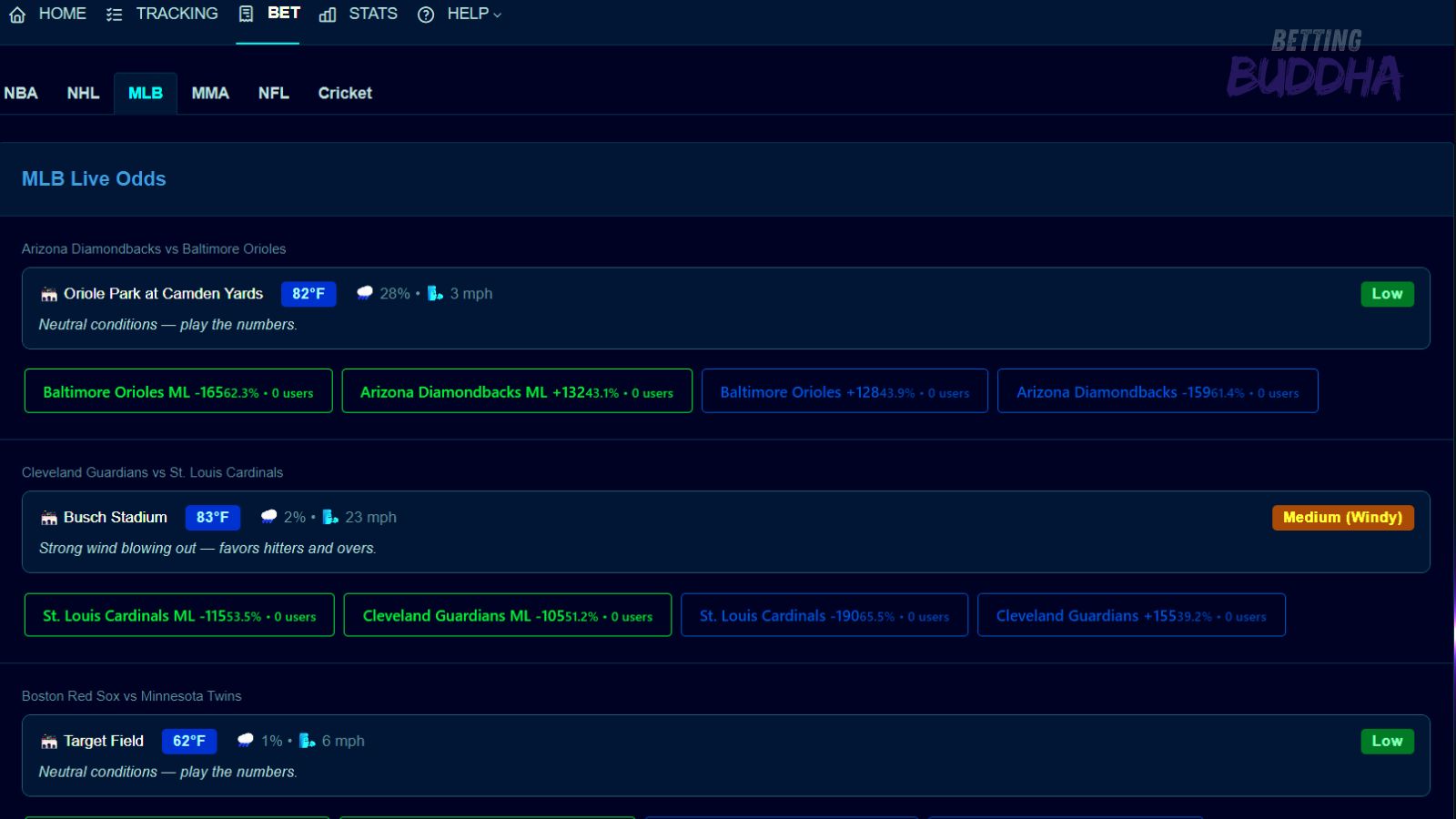Click the Betting Buddha logo
Screen dimensions: 1456x819
1315,64
